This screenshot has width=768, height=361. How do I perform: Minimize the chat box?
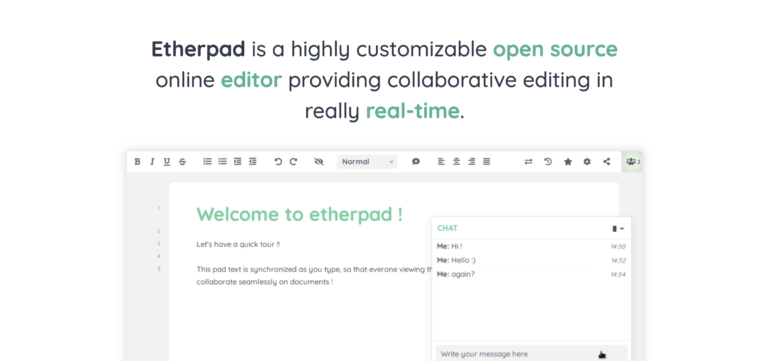pyautogui.click(x=622, y=229)
